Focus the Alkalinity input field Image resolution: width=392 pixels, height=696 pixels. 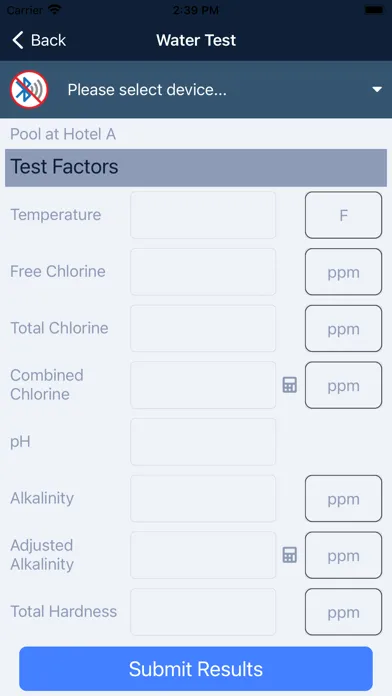tap(203, 498)
